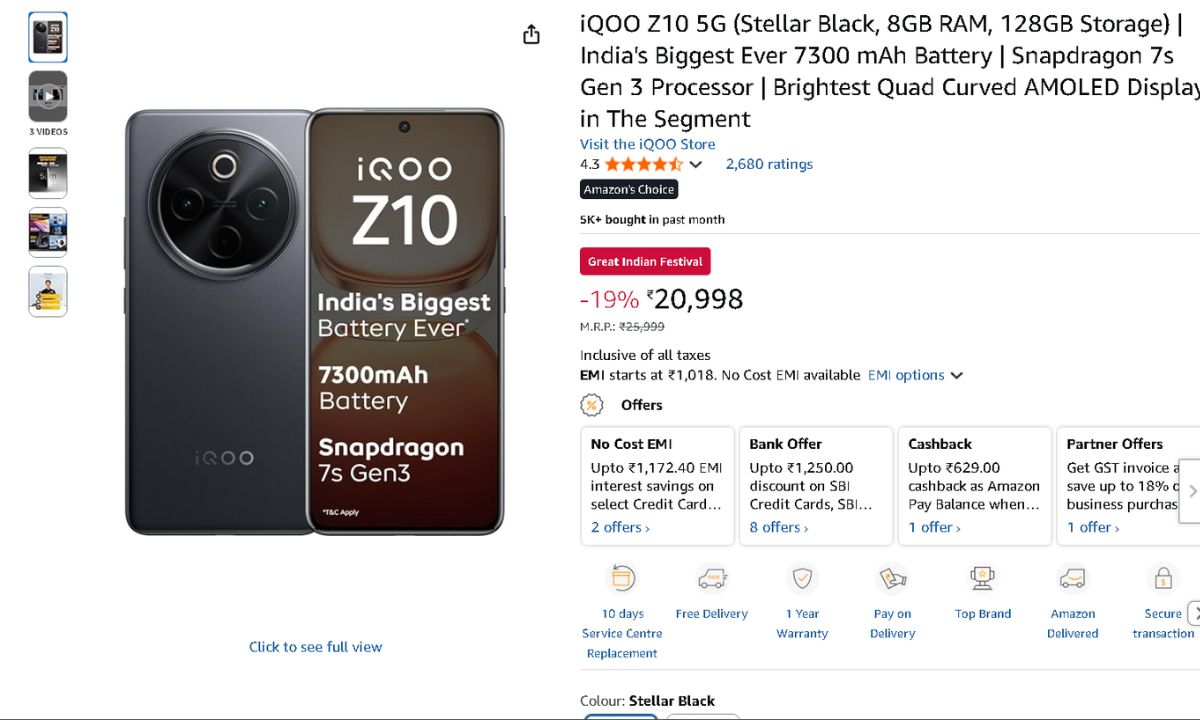The height and width of the screenshot is (720, 1200).
Task: Click the Top Brand trophy icon
Action: 982,578
